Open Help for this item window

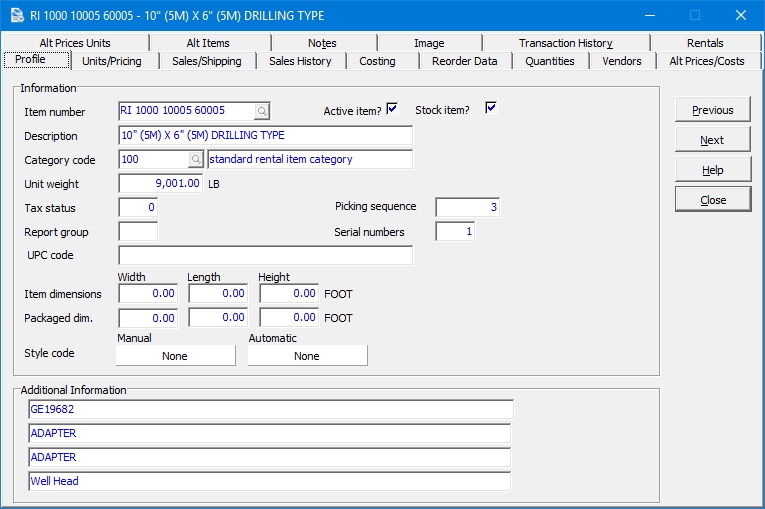click(x=713, y=170)
